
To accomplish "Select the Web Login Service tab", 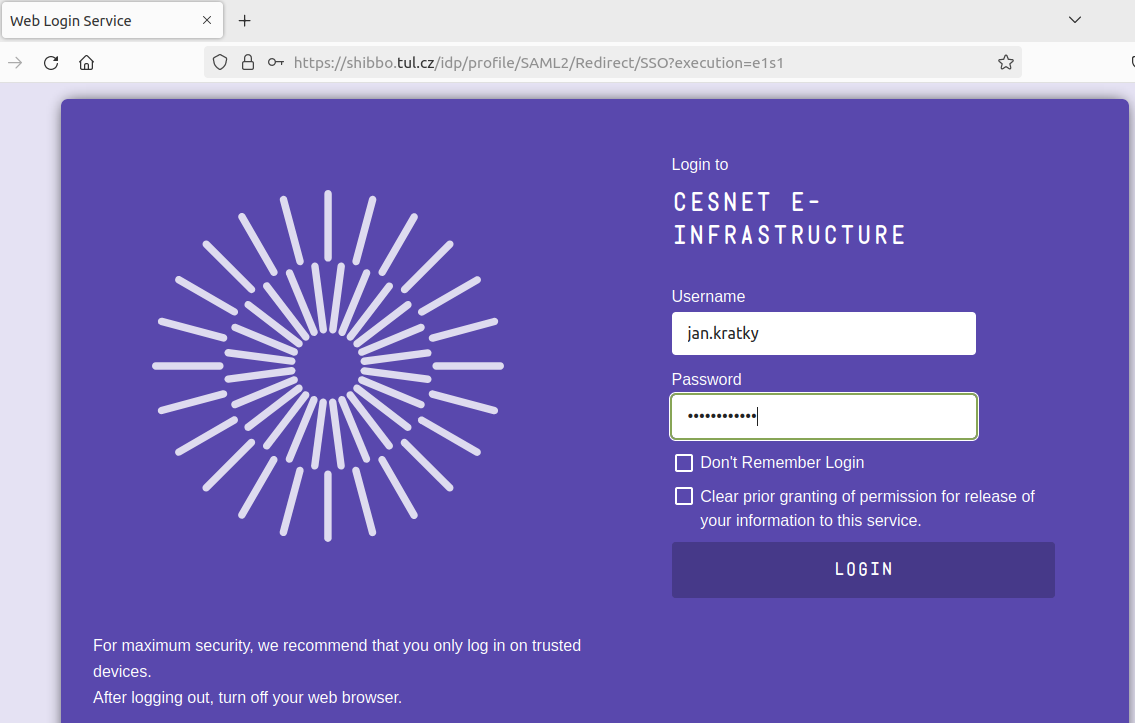I will point(112,20).
